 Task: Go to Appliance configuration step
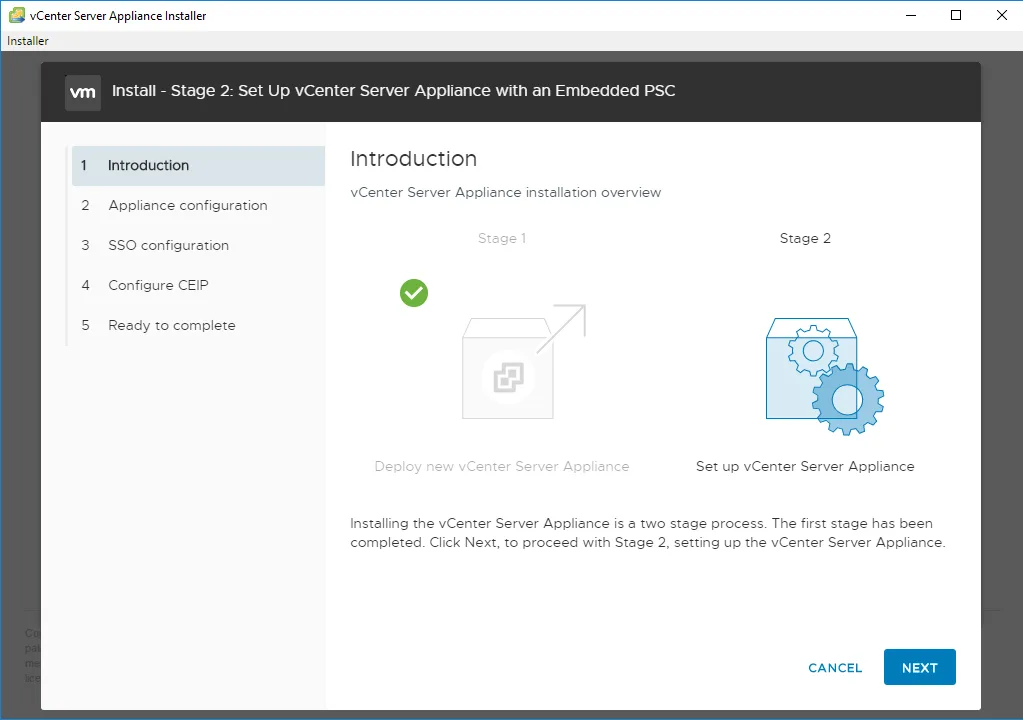click(x=198, y=205)
